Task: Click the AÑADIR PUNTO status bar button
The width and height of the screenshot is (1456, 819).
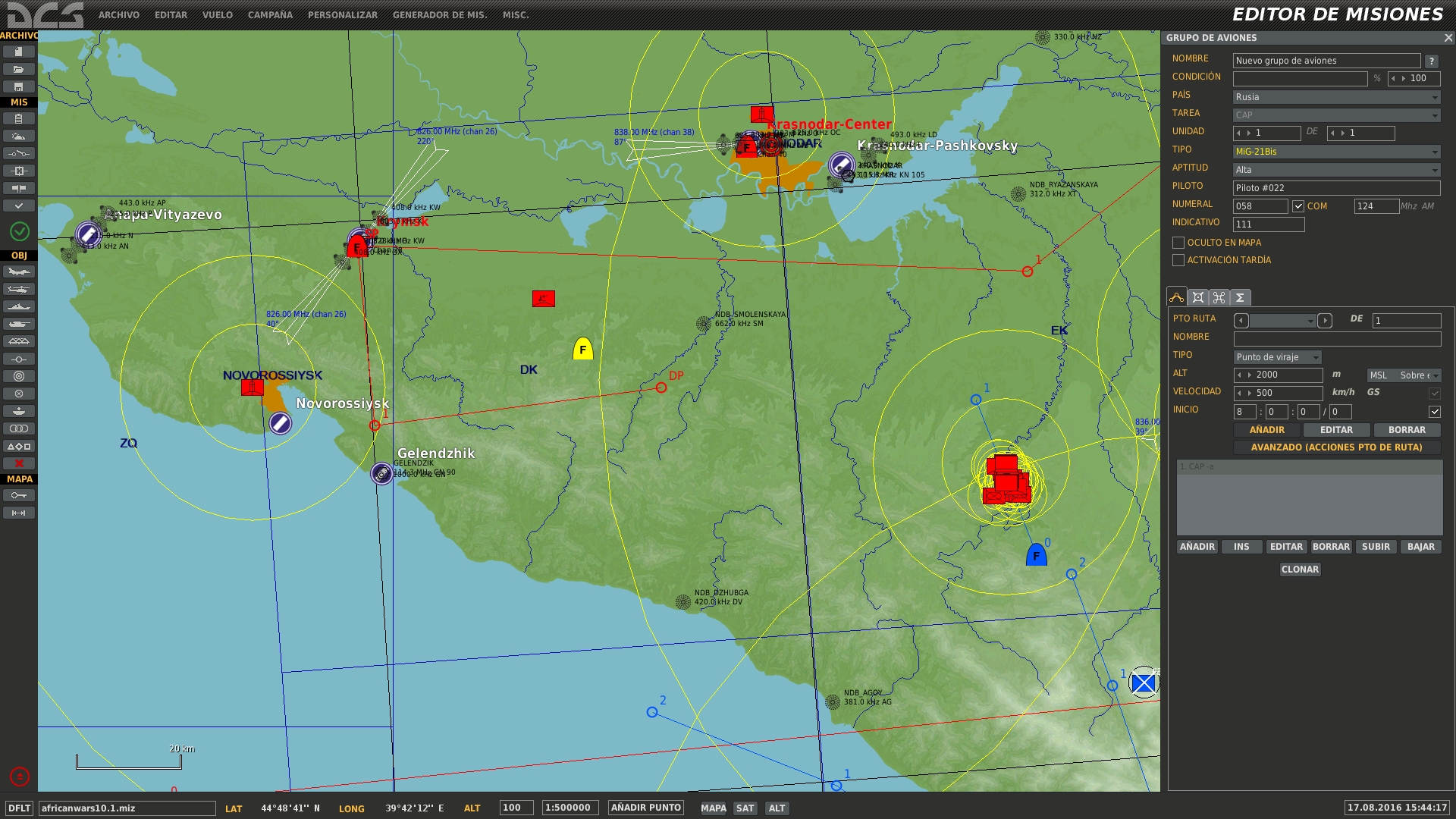Action: pos(645,808)
